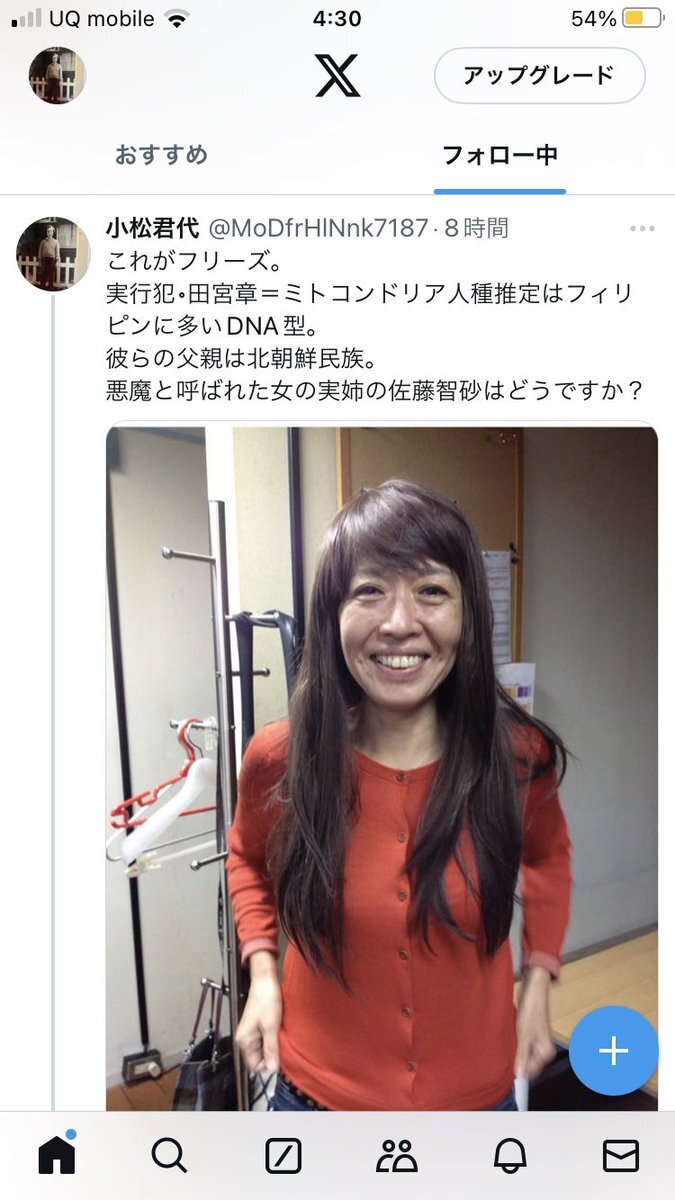Open the three-dot menu on the post
The width and height of the screenshot is (675, 1200).
click(642, 229)
